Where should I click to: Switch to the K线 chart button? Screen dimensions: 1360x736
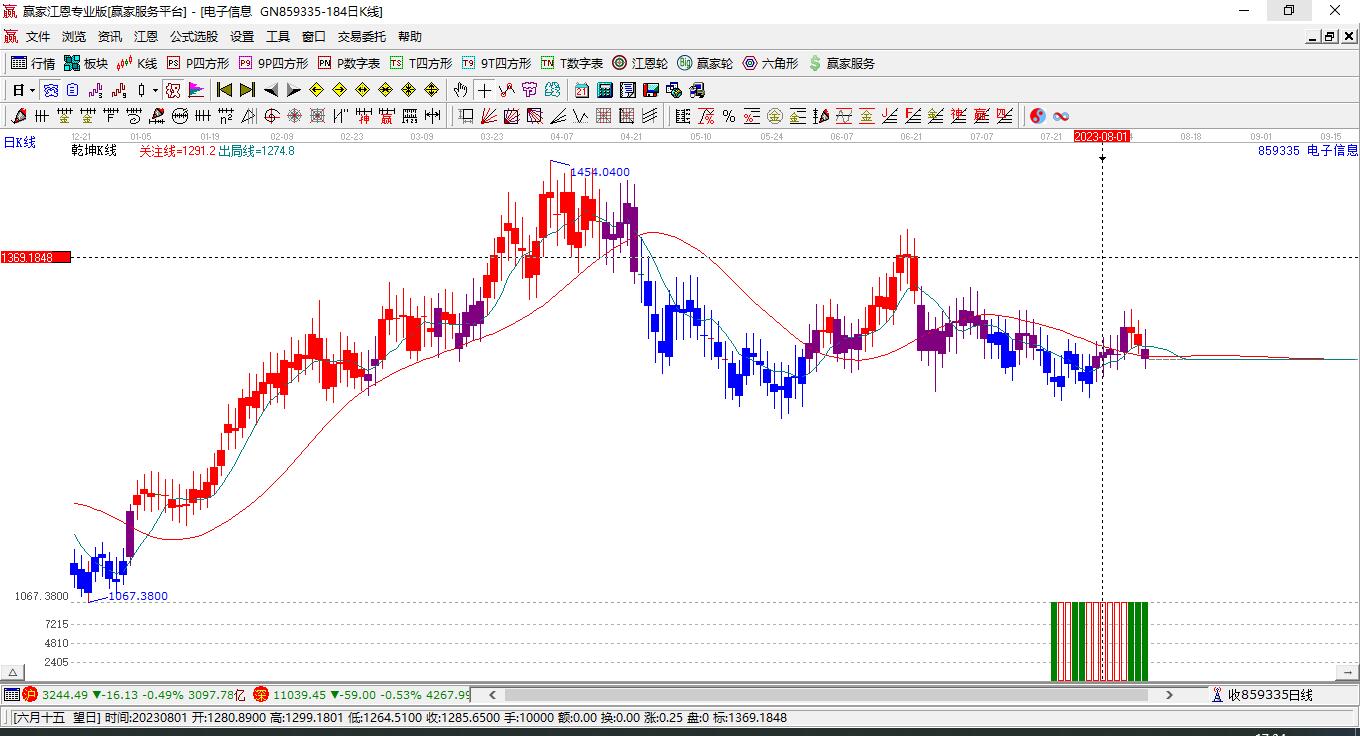137,63
